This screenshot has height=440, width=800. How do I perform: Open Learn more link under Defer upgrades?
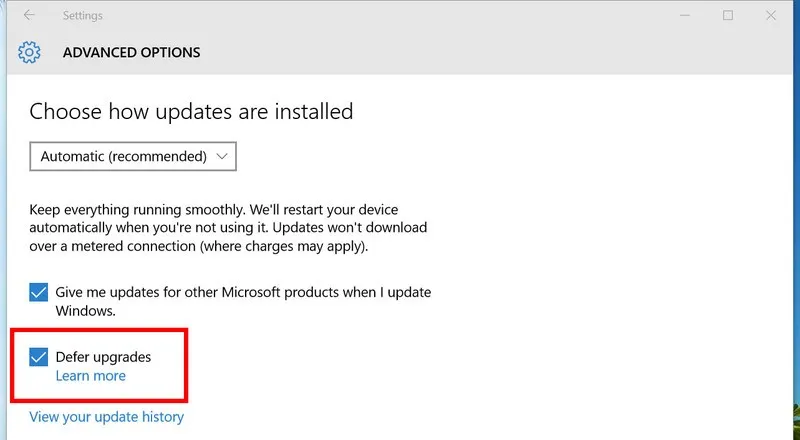pyautogui.click(x=91, y=376)
